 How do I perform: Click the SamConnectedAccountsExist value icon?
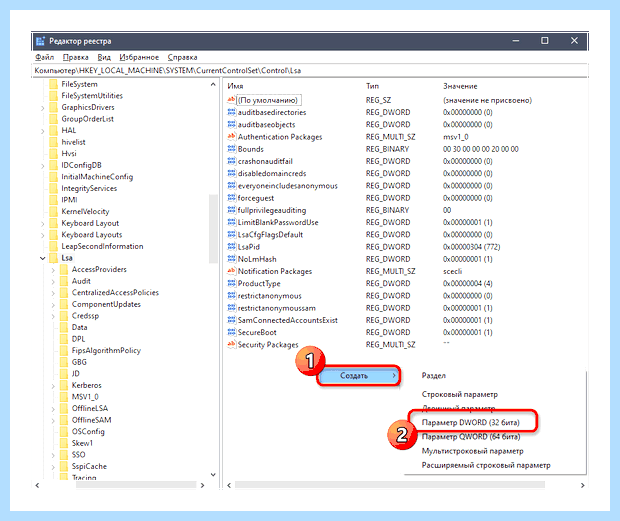(x=231, y=321)
